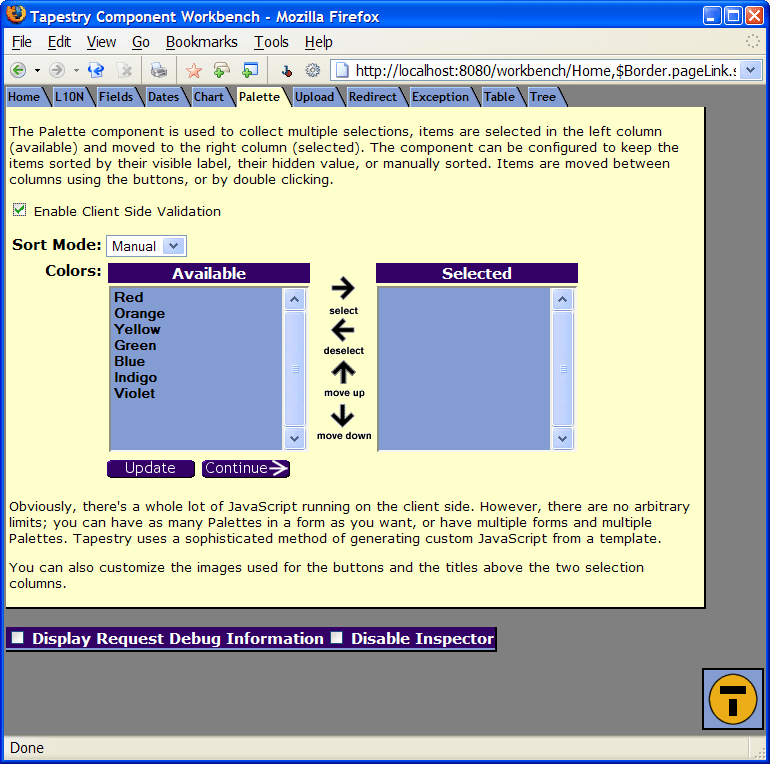Image resolution: width=770 pixels, height=764 pixels.
Task: Click the New Tab toolbar icon
Action: 221,70
